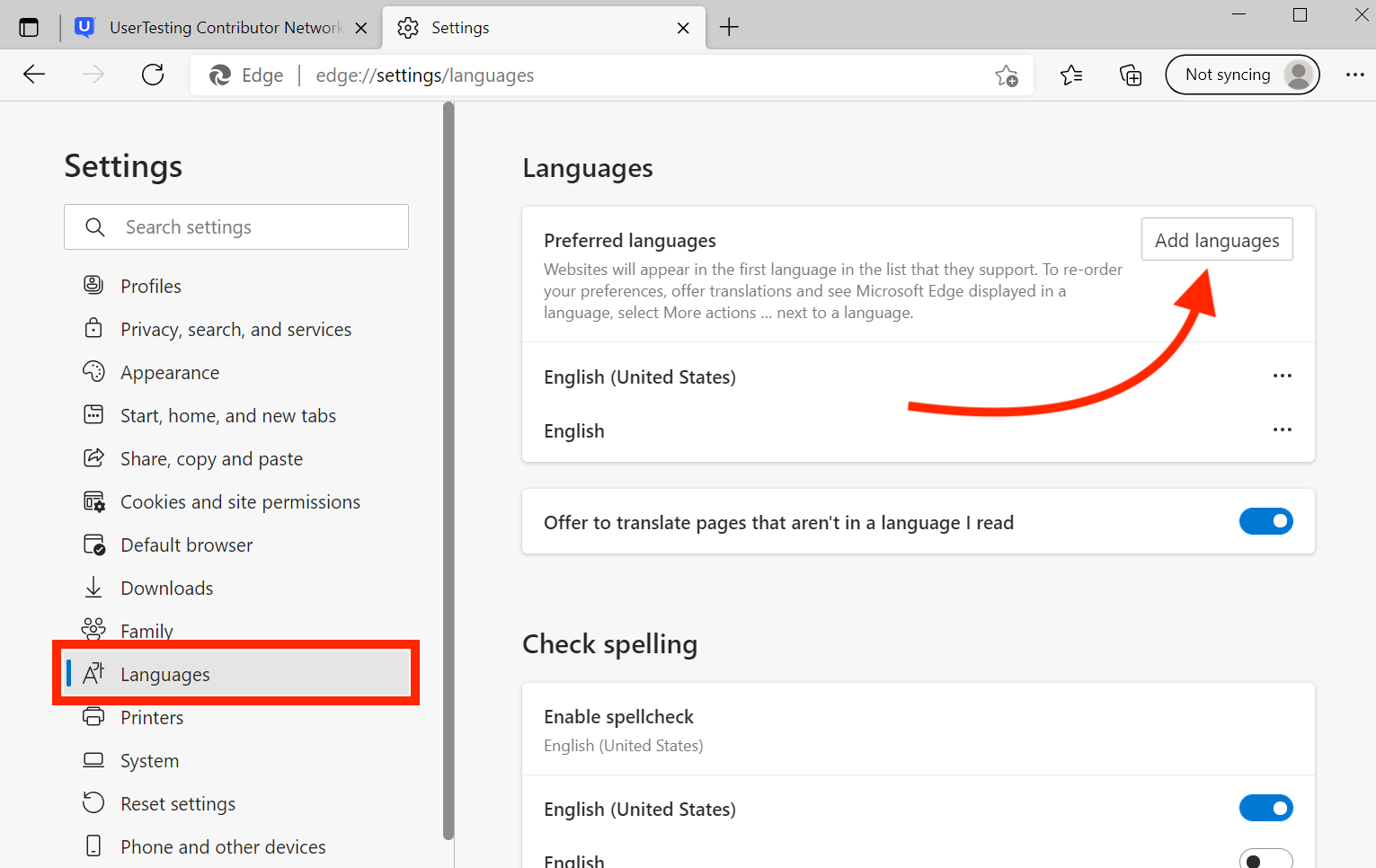Open More actions for English language row
The image size is (1376, 868).
[1283, 430]
